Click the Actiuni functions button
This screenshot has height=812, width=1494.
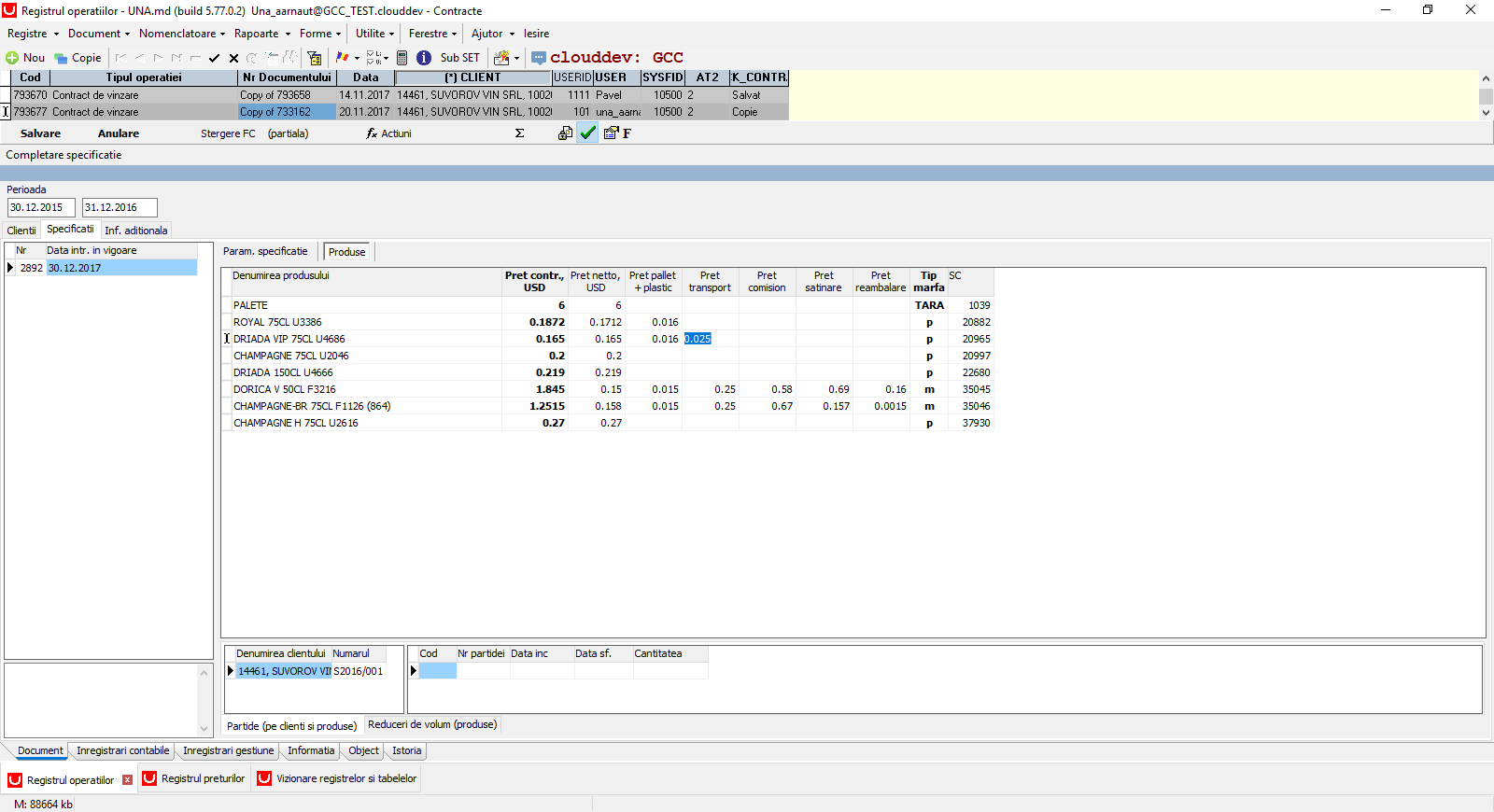pos(389,133)
